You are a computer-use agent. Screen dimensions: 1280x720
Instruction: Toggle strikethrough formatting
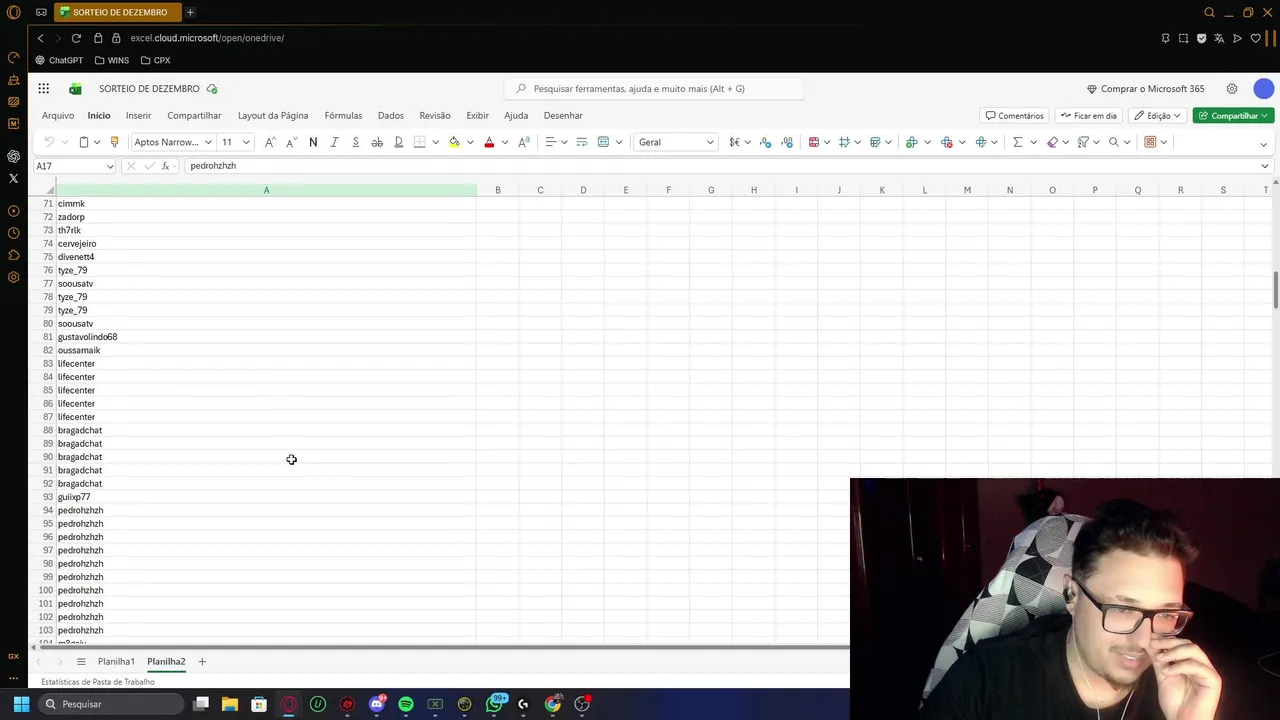click(x=377, y=142)
